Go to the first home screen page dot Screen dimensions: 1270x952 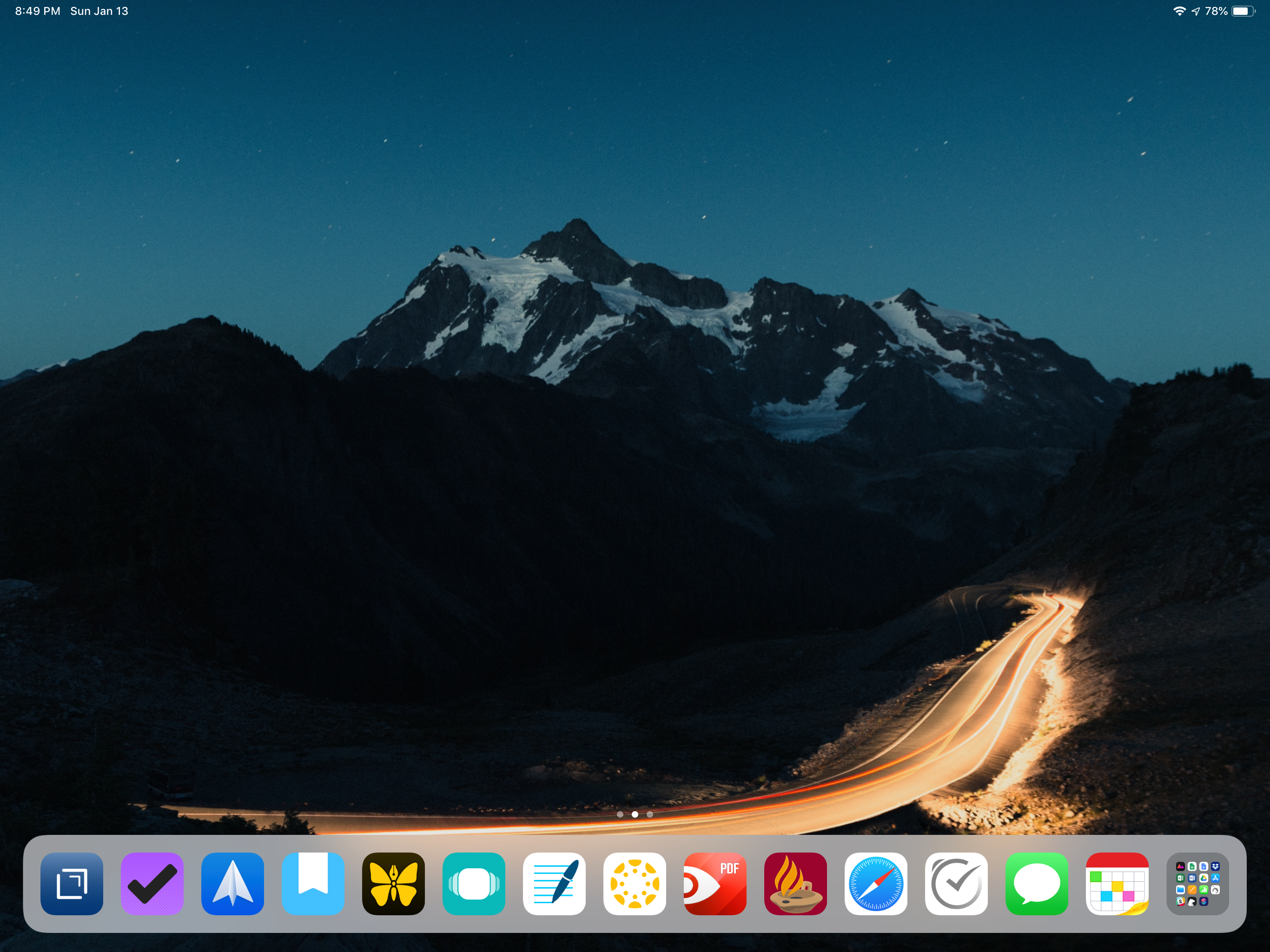pos(620,814)
